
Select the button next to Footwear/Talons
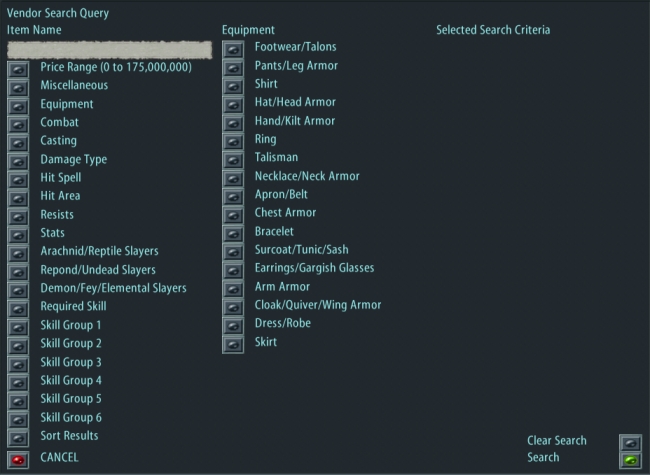233,49
